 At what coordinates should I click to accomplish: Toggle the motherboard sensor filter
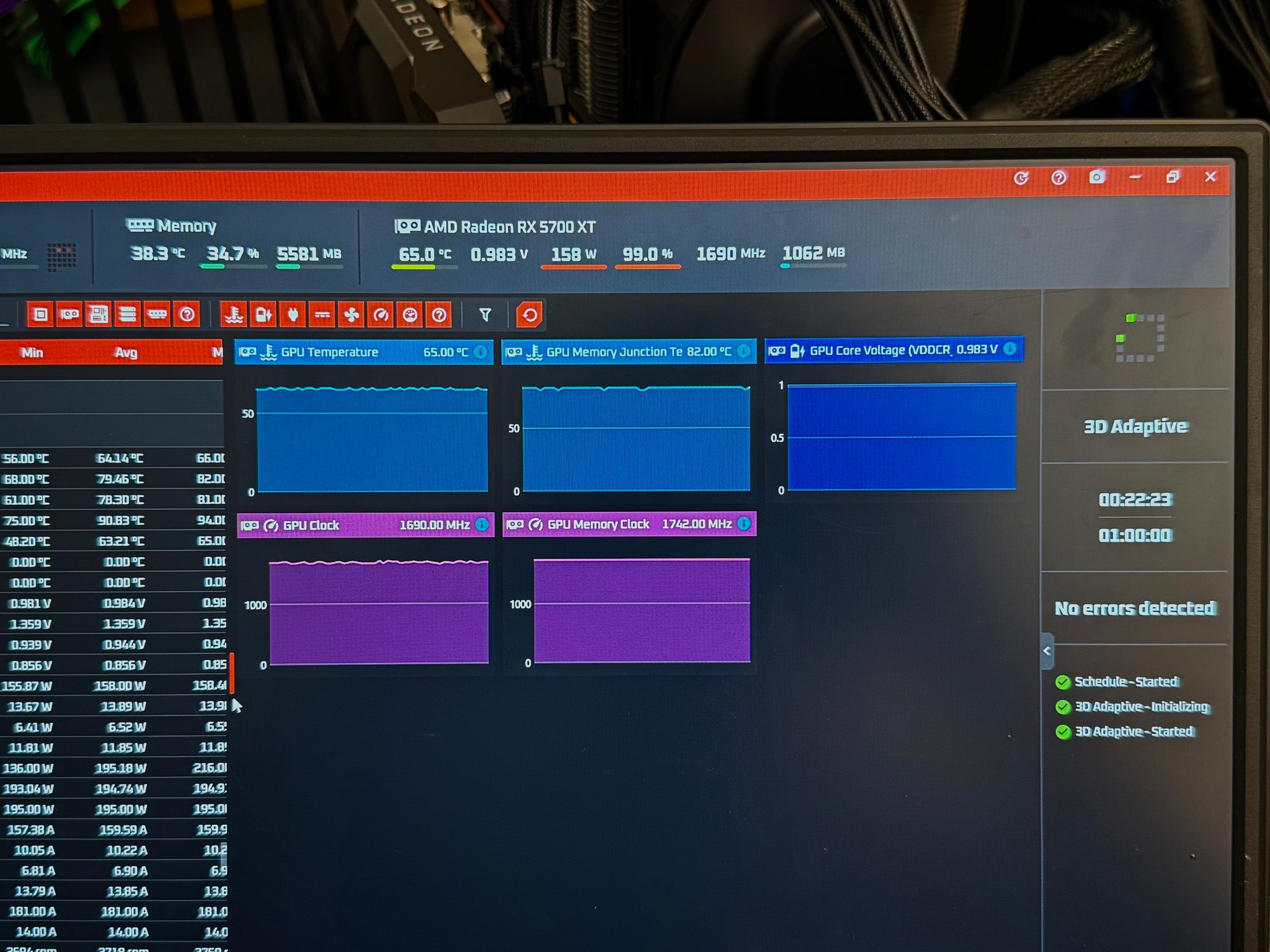98,315
